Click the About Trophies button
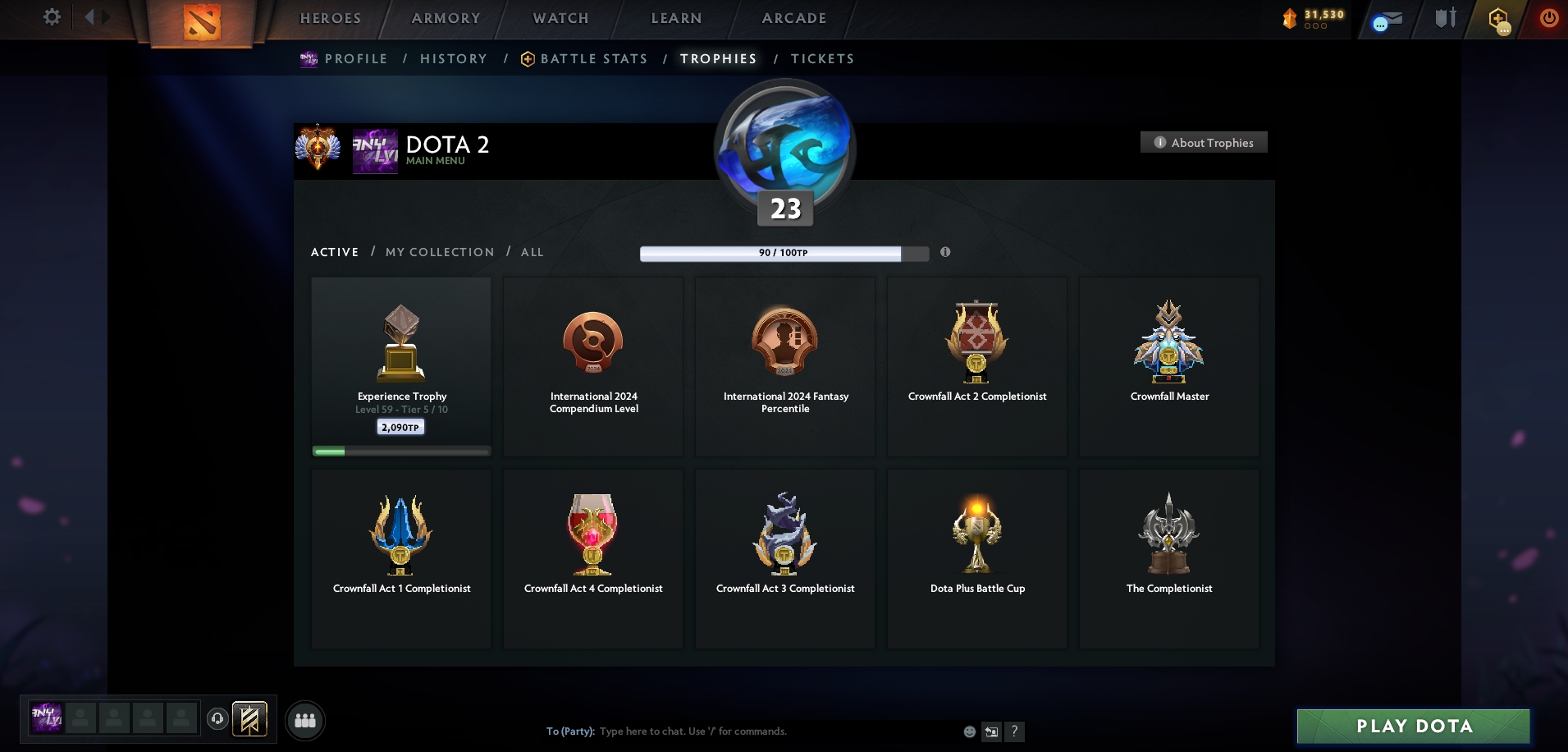 [1204, 142]
